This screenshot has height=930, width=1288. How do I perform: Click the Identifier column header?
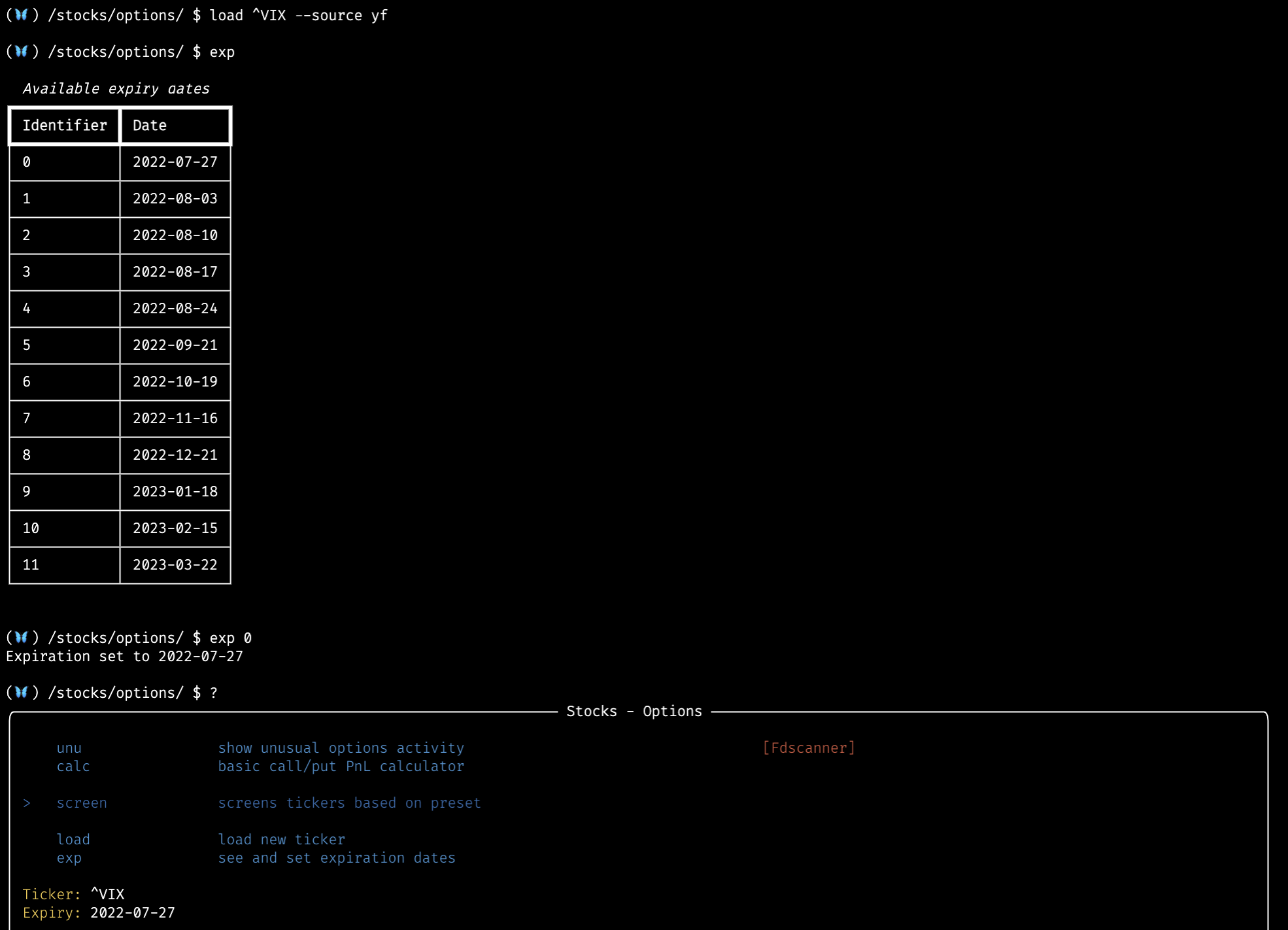[x=63, y=125]
